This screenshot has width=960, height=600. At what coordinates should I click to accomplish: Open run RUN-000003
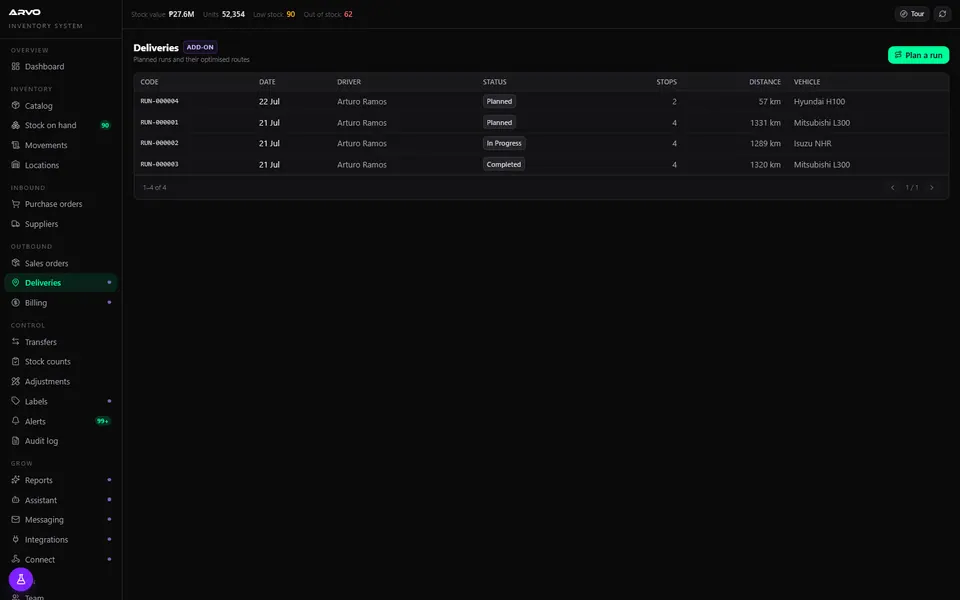[x=541, y=164]
